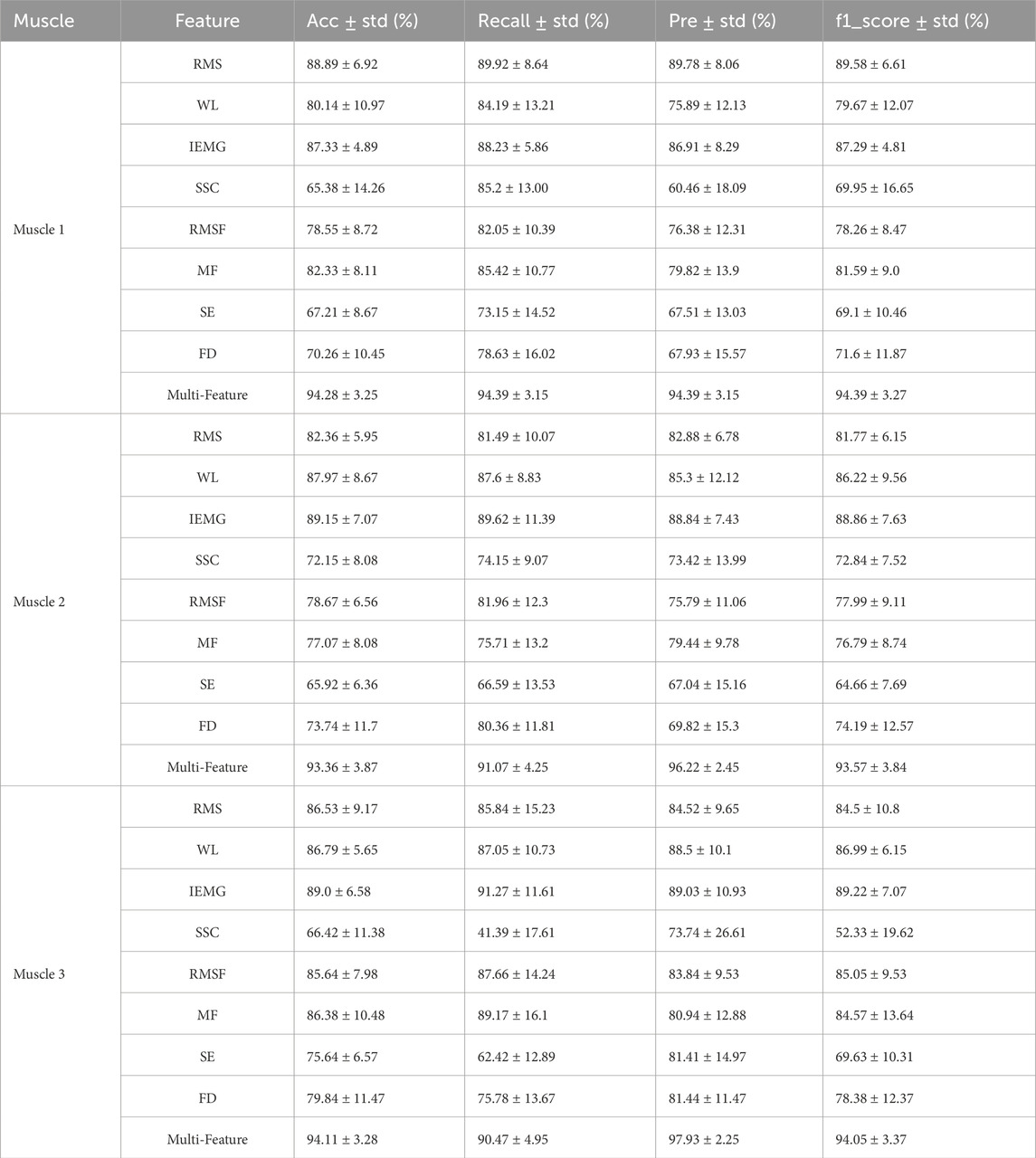Viewport: 1036px width, 1158px height.
Task: Click the precision value 97.93 ± 2.25
Action: [x=704, y=1139]
